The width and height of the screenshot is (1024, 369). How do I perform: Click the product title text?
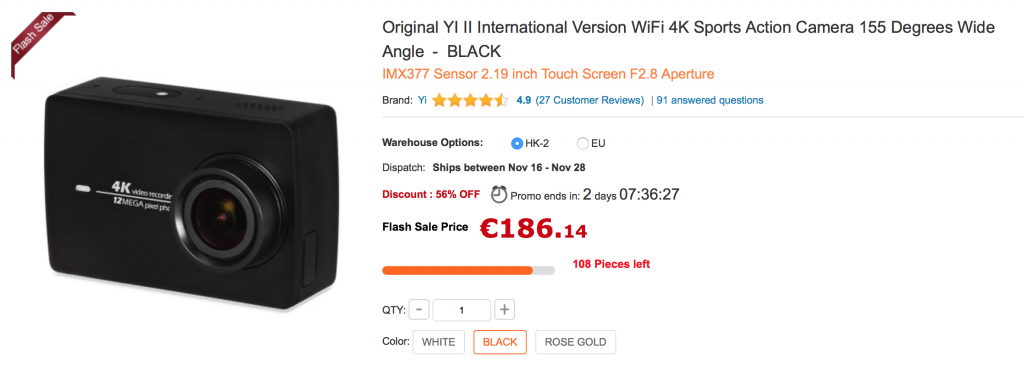(688, 39)
